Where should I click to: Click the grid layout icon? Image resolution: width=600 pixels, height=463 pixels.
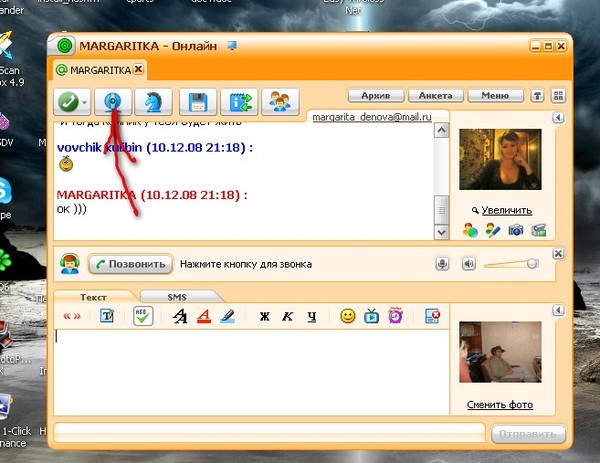coord(558,96)
